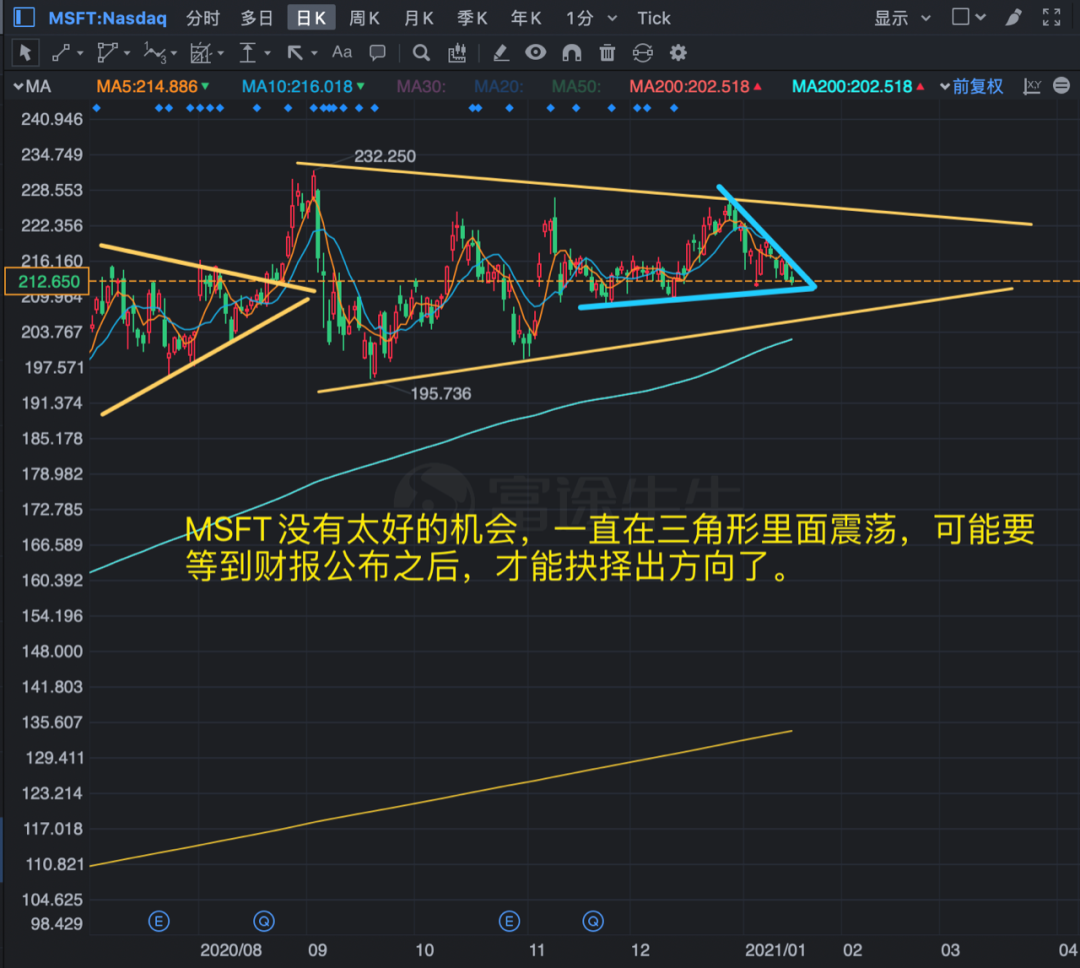Switch to 月K monthly chart tab
Image resolution: width=1080 pixels, height=968 pixels.
click(x=419, y=18)
